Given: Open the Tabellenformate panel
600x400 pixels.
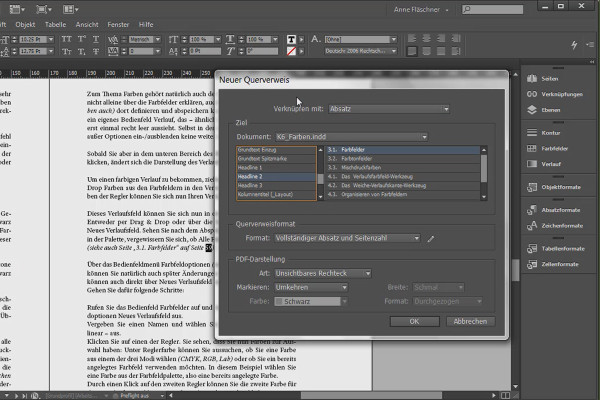Looking at the screenshot, I should pos(556,249).
